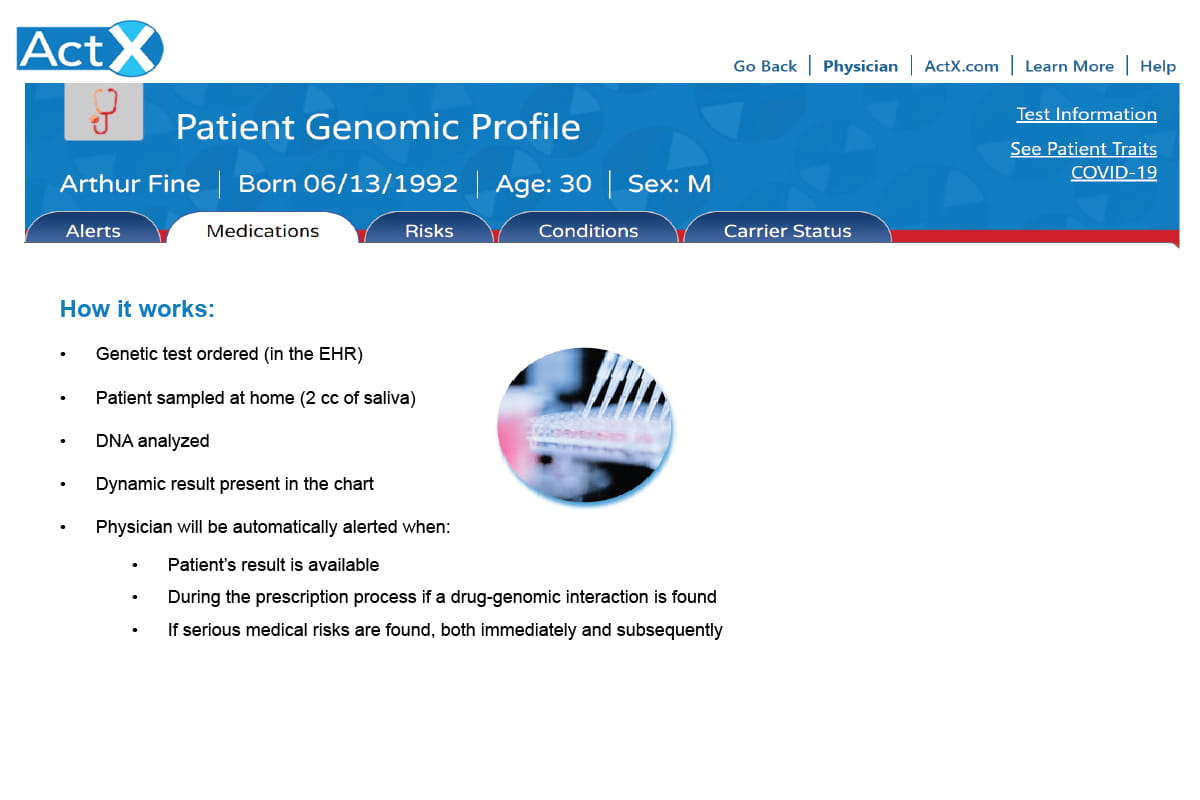Click the lab pipette circular image
Viewport: 1200px width, 800px height.
tap(586, 425)
